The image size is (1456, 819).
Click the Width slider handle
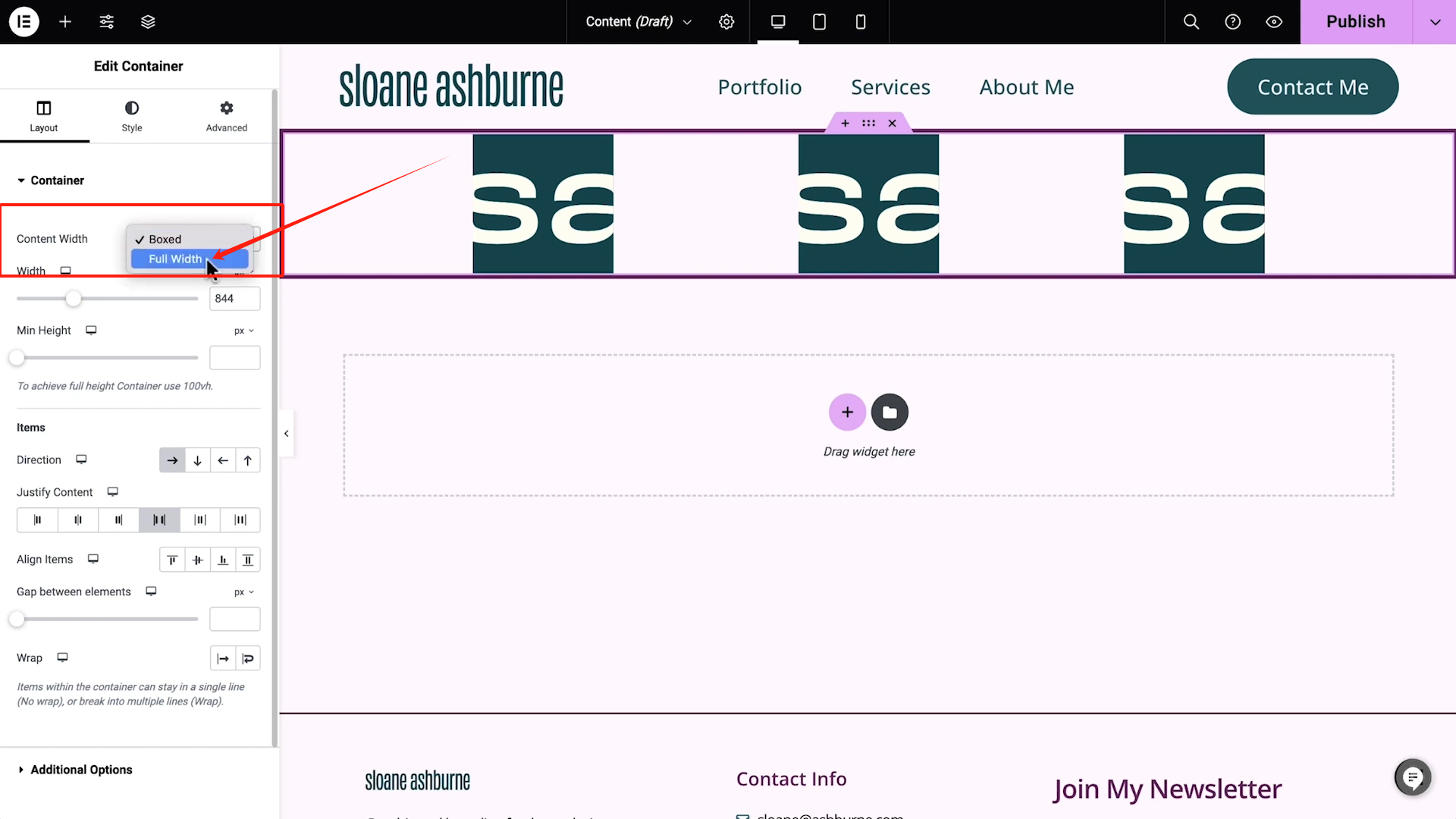[x=73, y=299]
